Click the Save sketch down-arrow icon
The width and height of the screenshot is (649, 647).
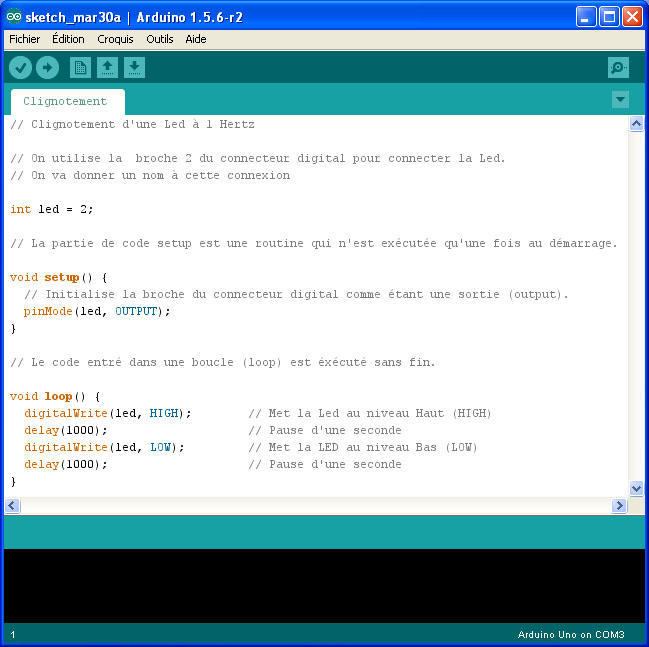134,67
